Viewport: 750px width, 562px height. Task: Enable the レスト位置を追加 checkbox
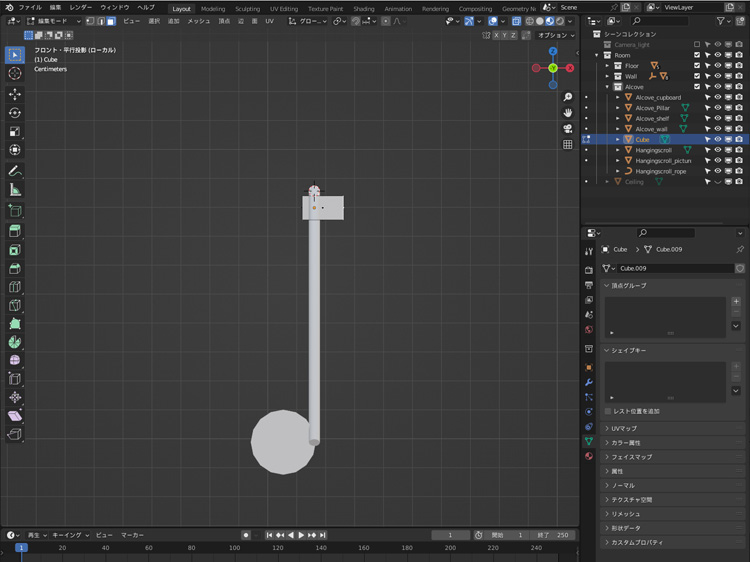[x=609, y=411]
